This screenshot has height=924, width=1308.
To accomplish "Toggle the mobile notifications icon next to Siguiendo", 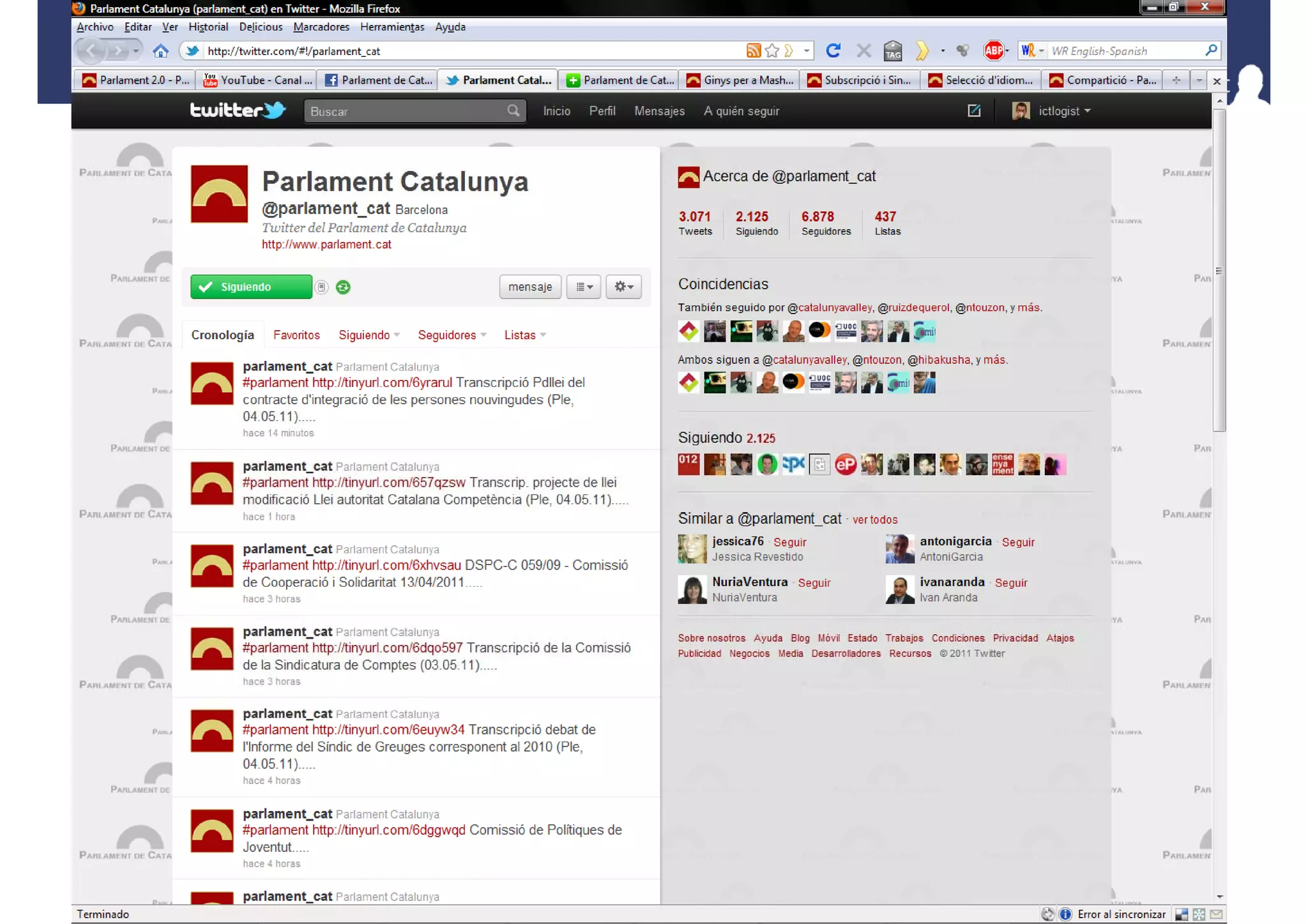I will [322, 287].
